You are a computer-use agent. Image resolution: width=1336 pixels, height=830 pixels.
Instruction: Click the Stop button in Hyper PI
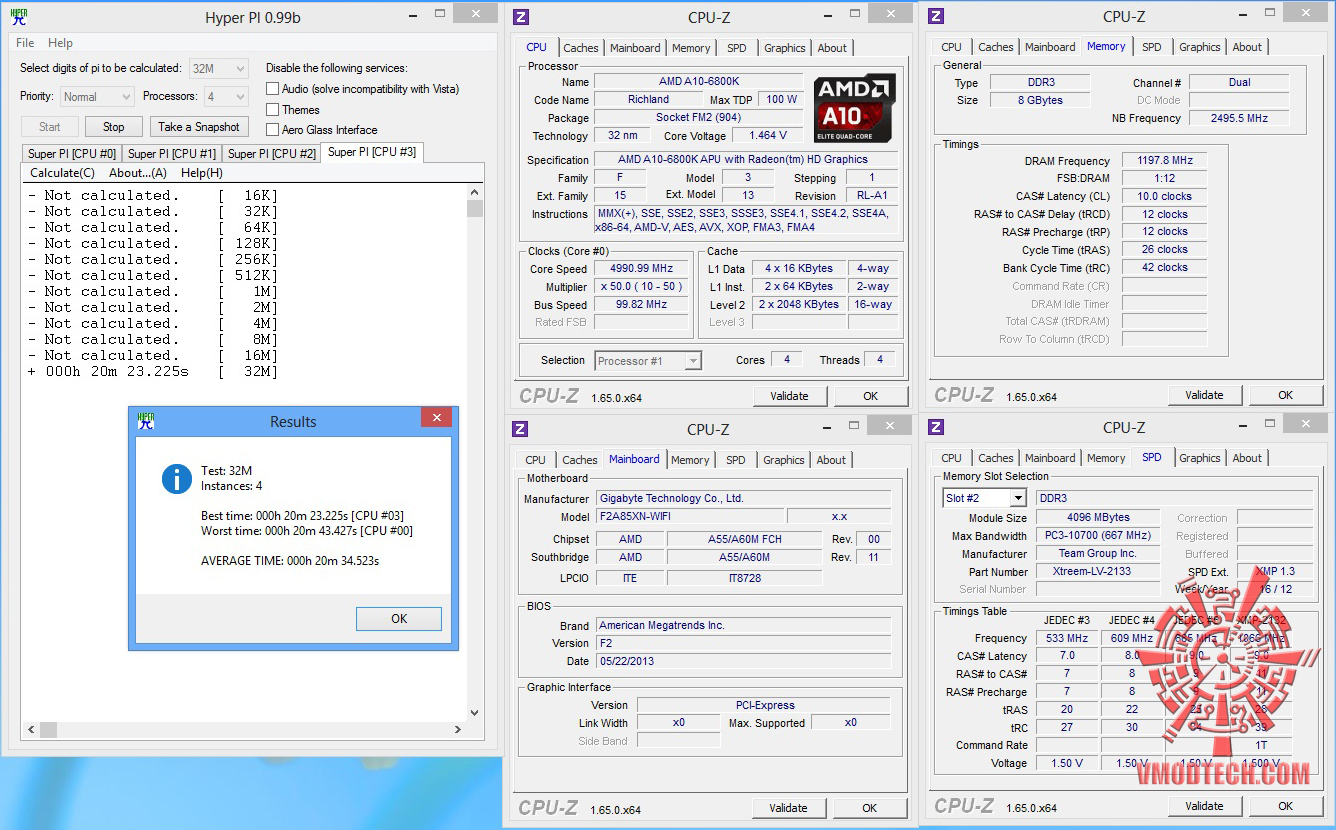click(x=114, y=127)
